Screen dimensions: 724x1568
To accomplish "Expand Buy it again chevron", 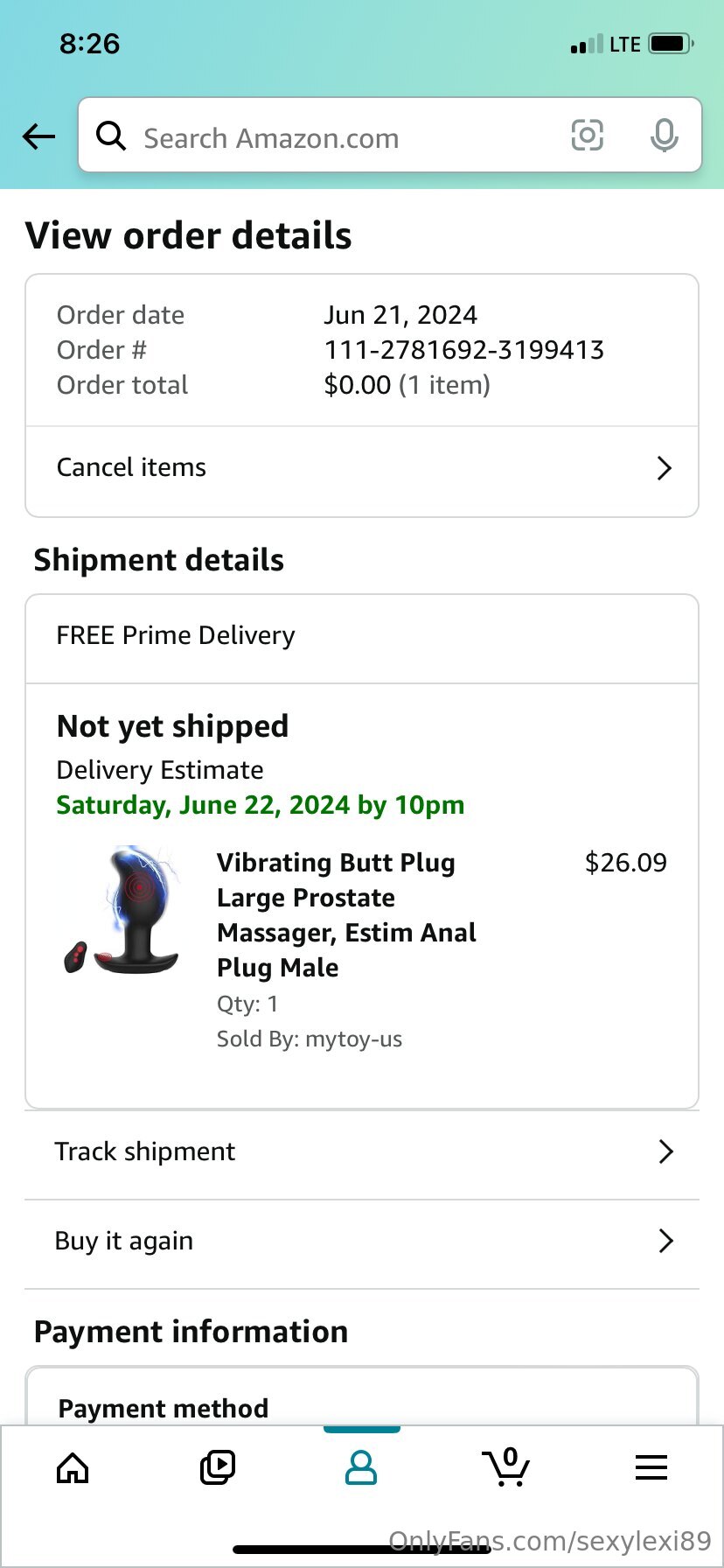I will (x=666, y=1241).
